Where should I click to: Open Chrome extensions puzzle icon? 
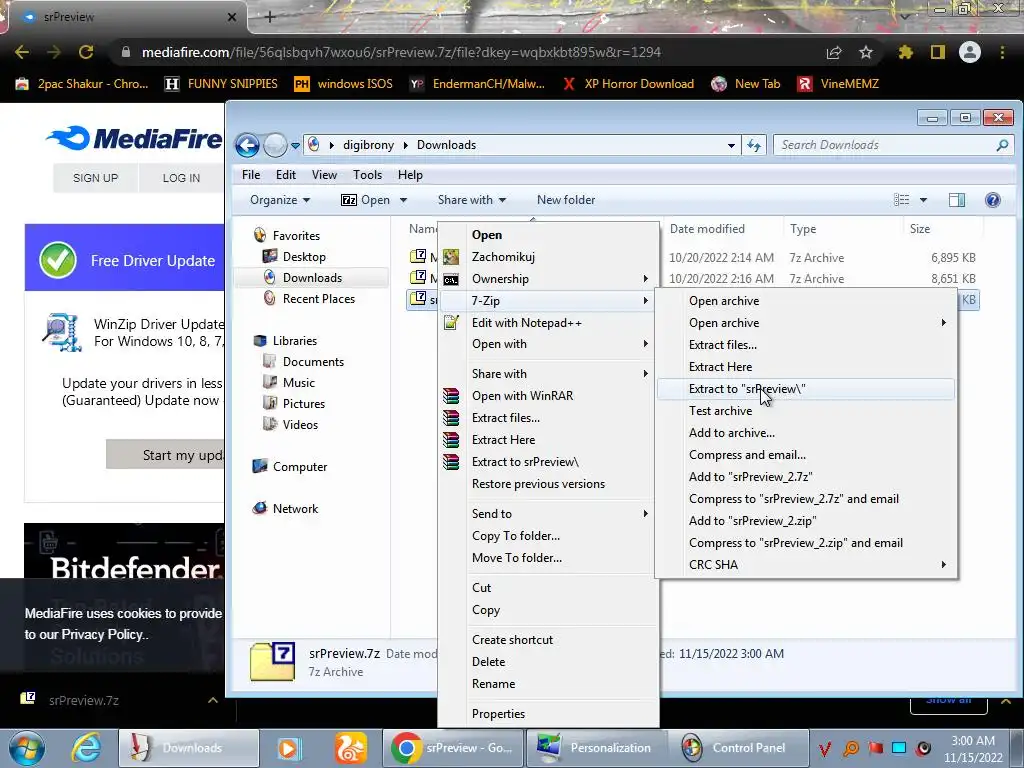click(x=905, y=52)
